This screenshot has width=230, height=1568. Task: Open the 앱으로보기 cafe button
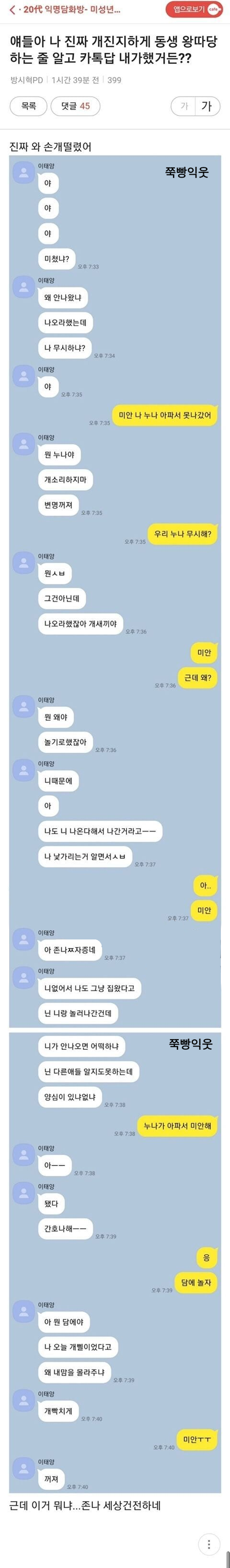pos(195,9)
